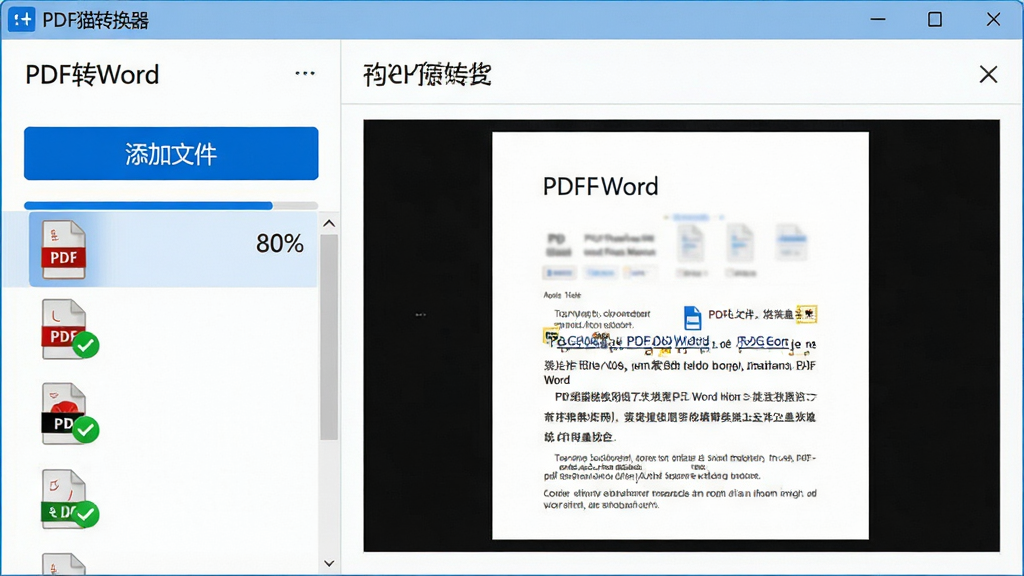Image resolution: width=1024 pixels, height=576 pixels.
Task: Click the 添加文件 button
Action: (171, 153)
